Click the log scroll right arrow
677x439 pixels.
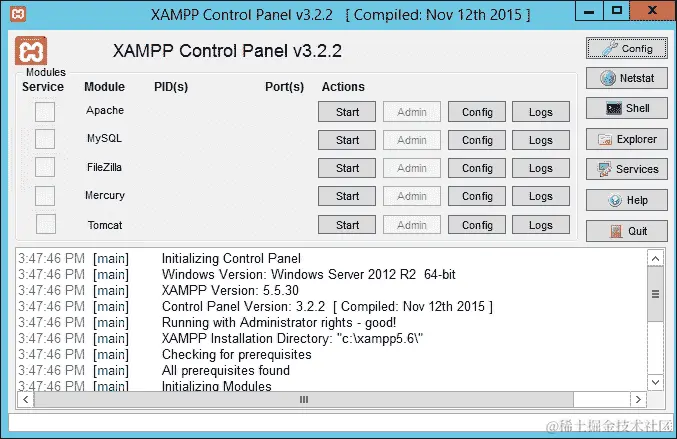coord(638,399)
